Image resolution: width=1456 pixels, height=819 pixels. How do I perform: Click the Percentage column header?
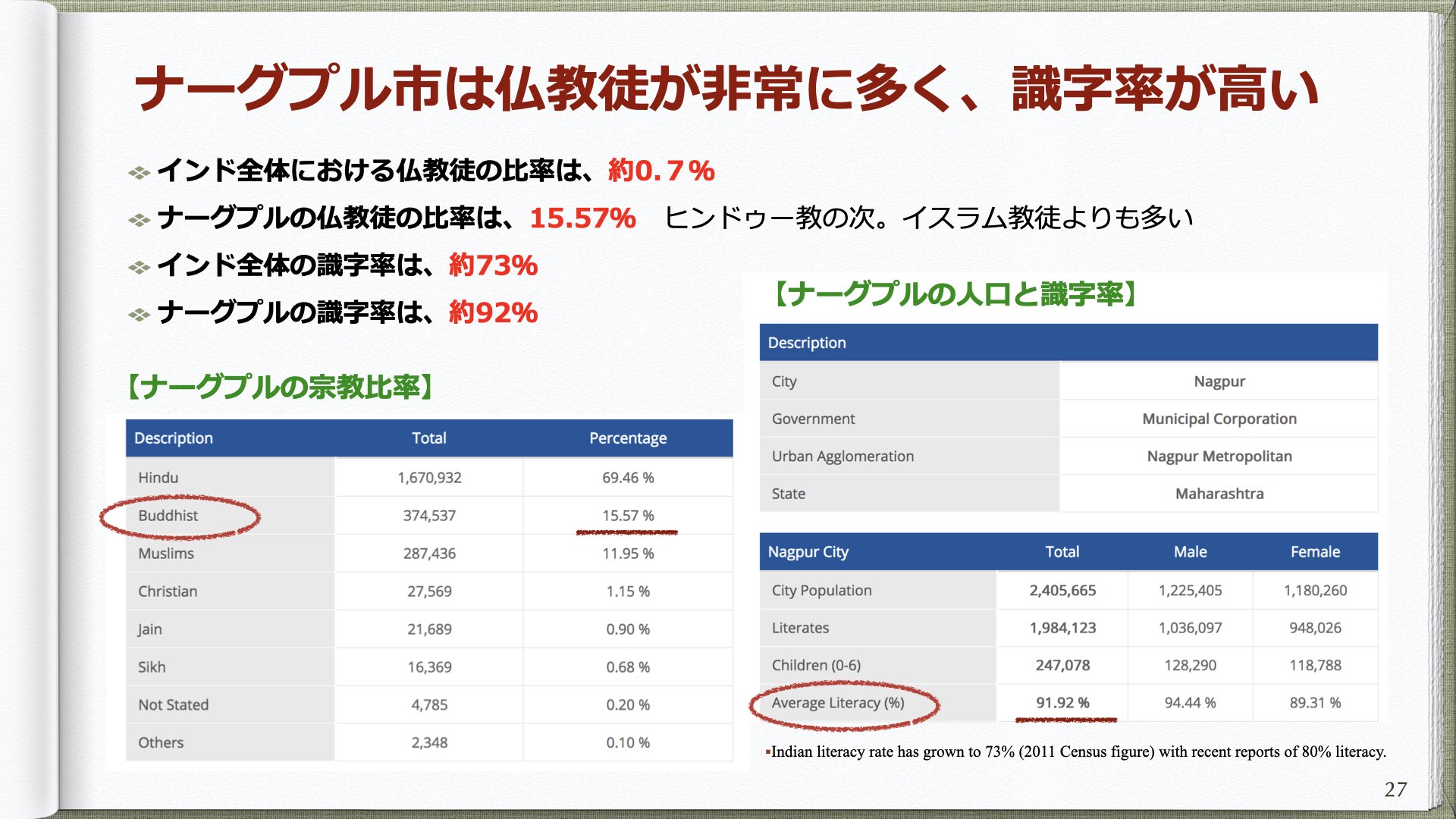(x=627, y=438)
